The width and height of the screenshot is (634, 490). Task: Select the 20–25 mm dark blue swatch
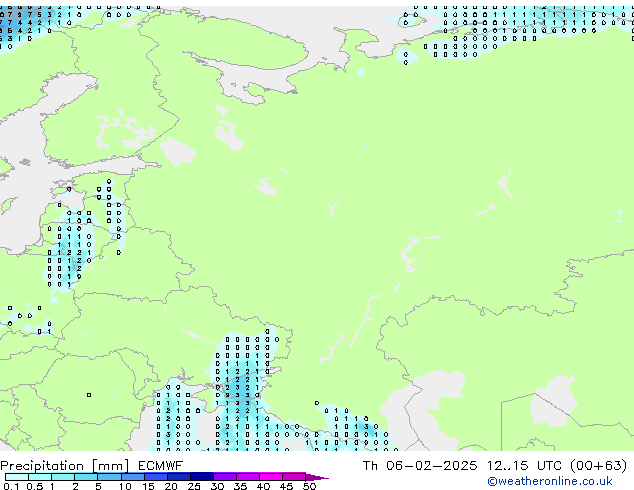click(178, 477)
